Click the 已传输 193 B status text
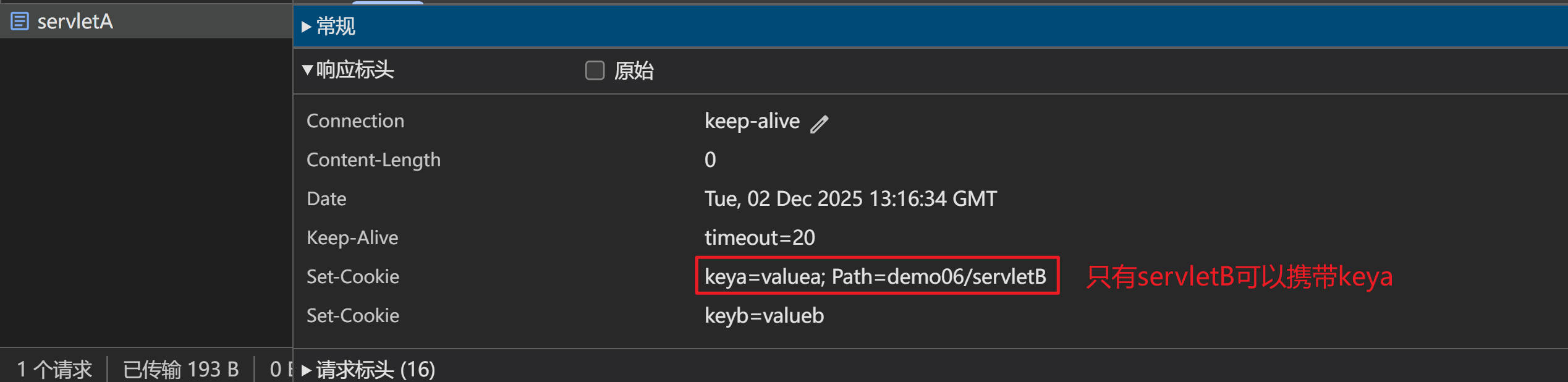This screenshot has width=1568, height=382. [180, 369]
